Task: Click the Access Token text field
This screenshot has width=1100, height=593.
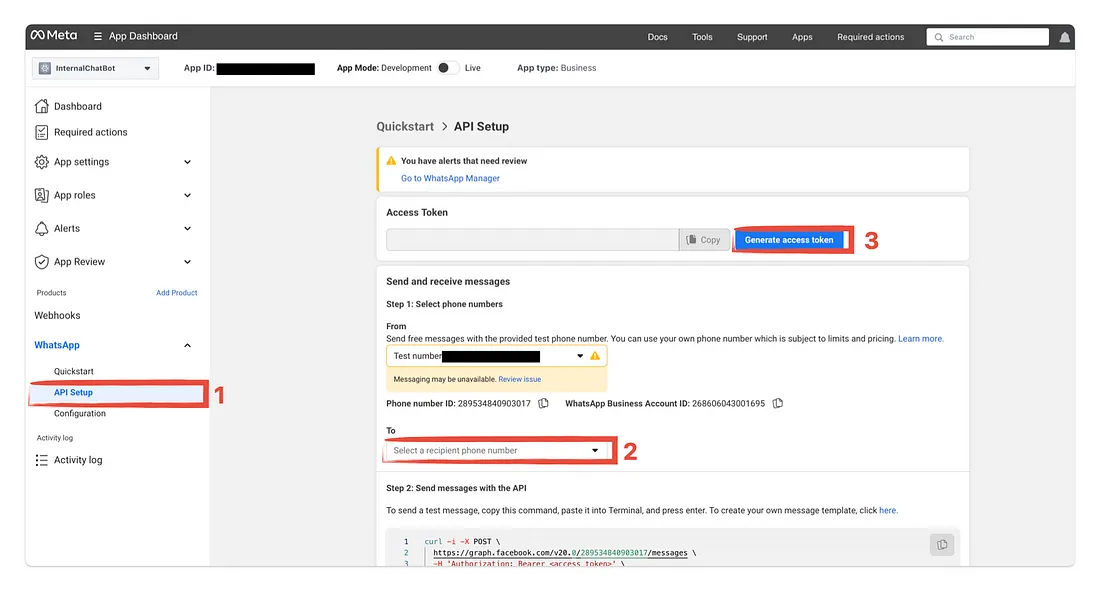Action: (x=532, y=240)
